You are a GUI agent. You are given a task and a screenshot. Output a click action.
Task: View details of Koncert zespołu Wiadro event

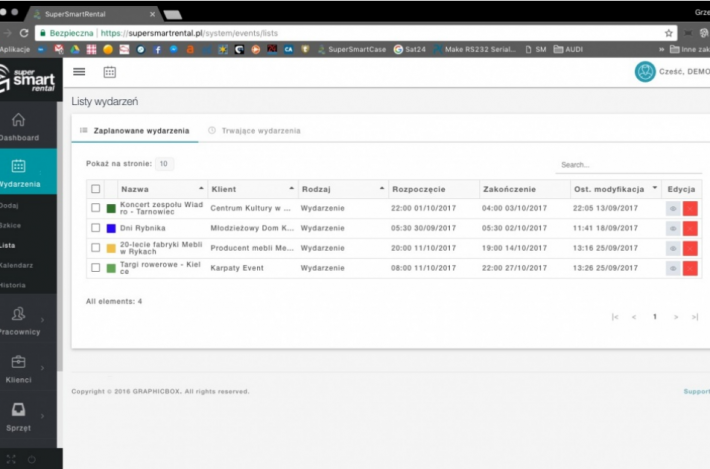pyautogui.click(x=674, y=208)
